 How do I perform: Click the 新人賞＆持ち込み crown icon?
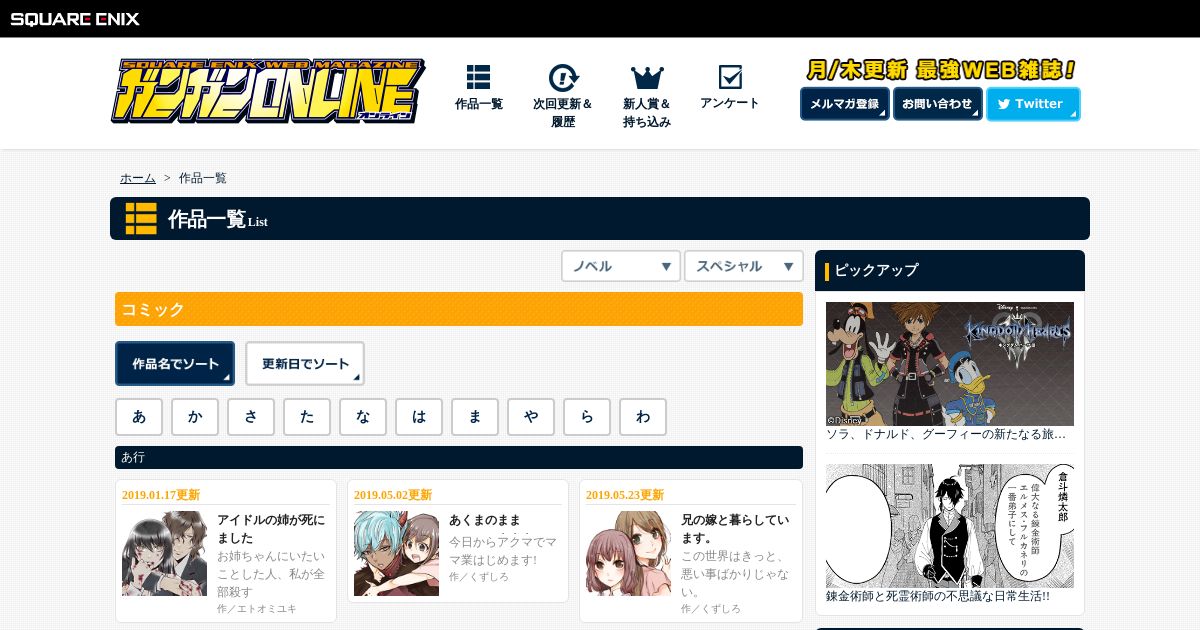pos(647,78)
